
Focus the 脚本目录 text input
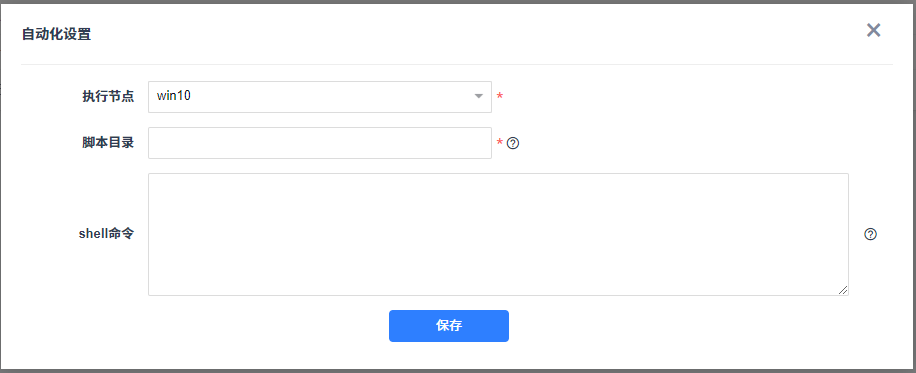(320, 143)
